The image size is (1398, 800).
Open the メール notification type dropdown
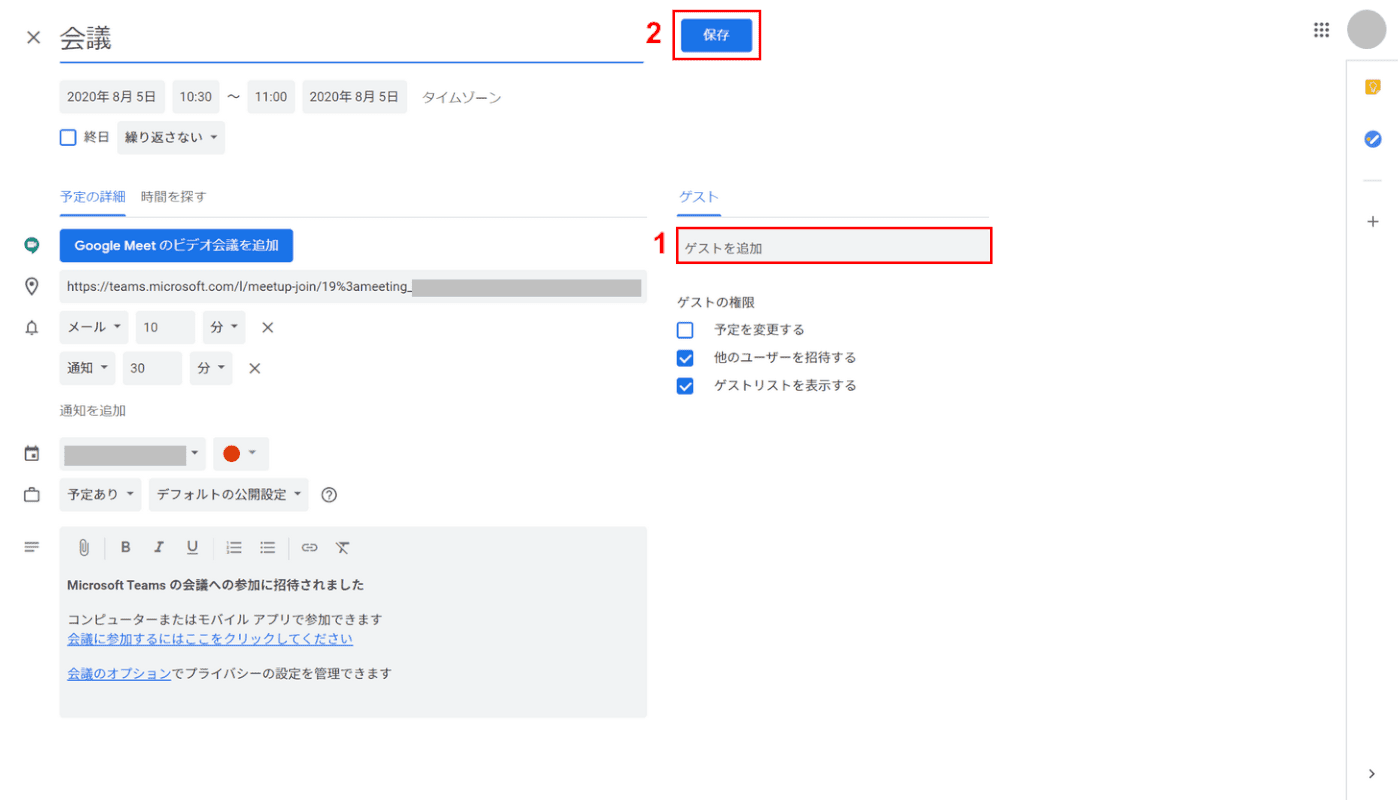coord(94,327)
